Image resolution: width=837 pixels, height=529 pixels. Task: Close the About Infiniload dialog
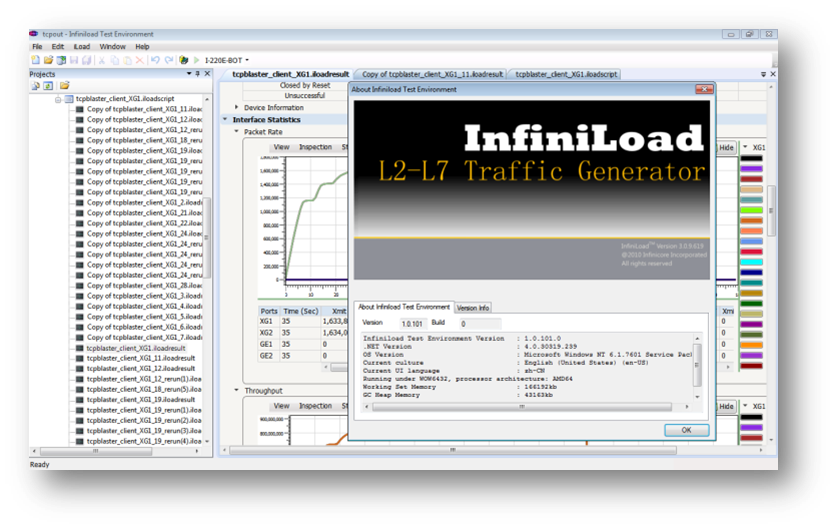(704, 89)
